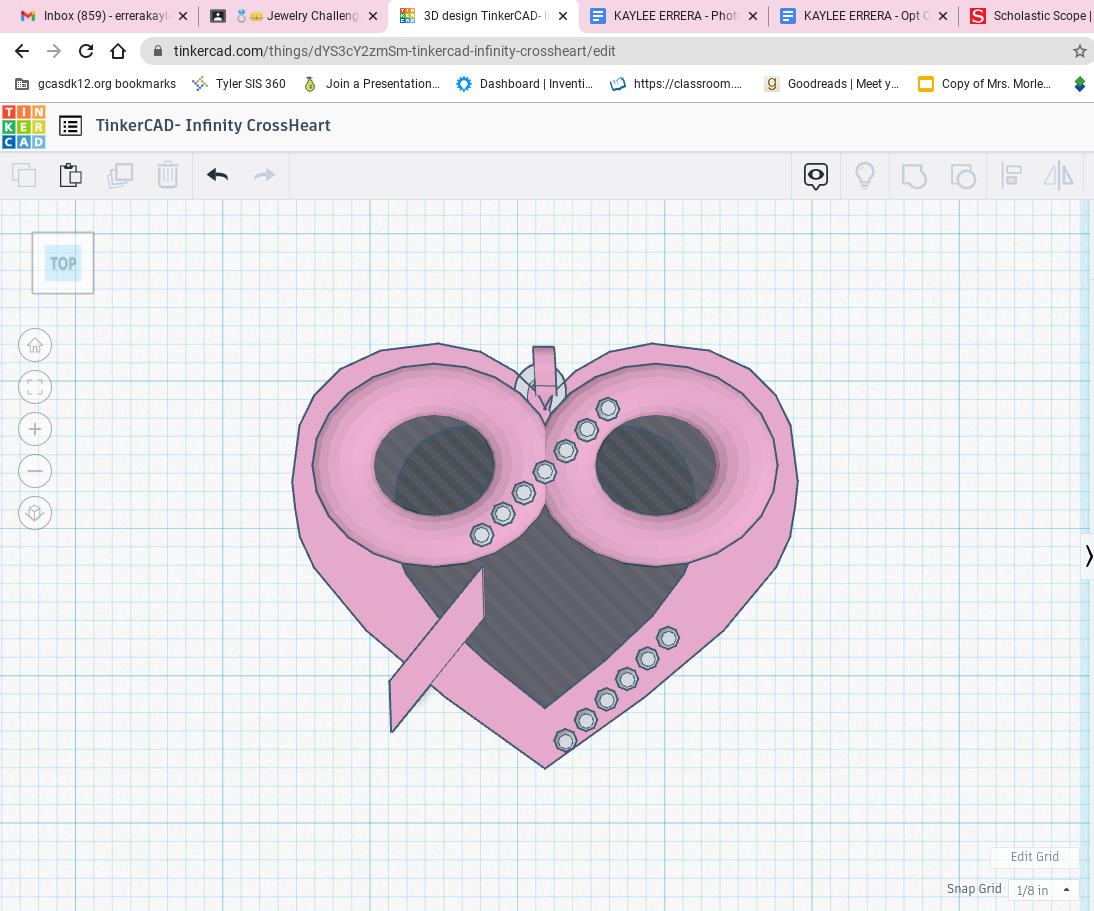Zoom out with the minus button
The height and width of the screenshot is (911, 1094).
[35, 471]
